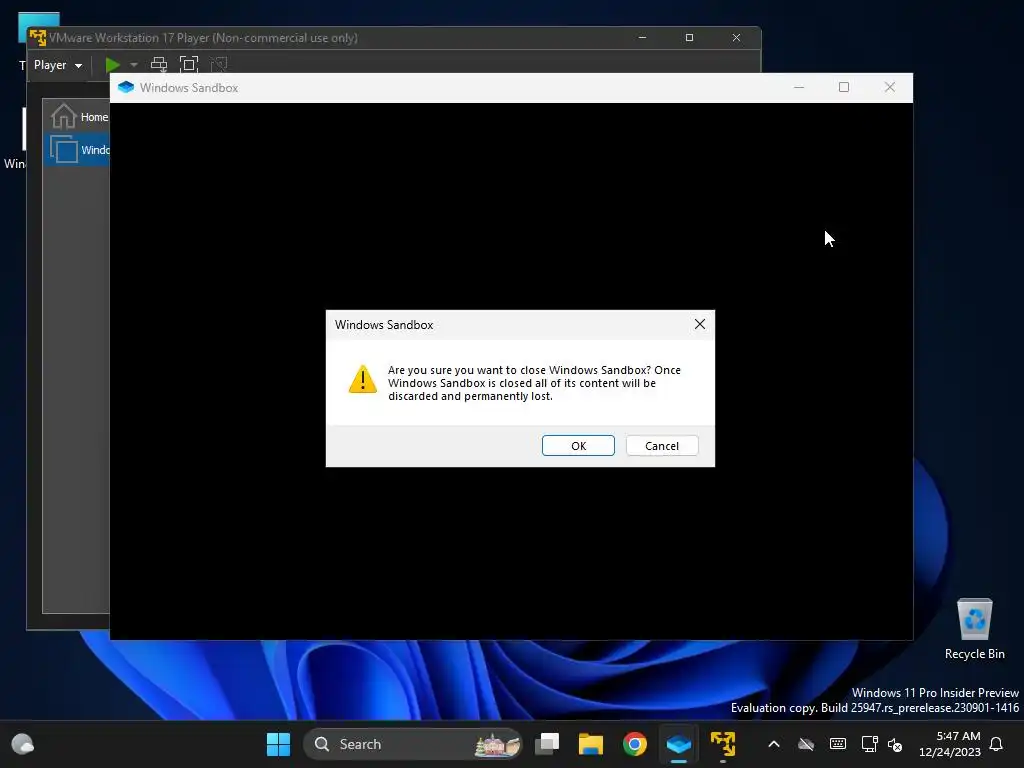The width and height of the screenshot is (1024, 768).
Task: Switch to Windows Sandbox taskbar icon
Action: pos(679,744)
